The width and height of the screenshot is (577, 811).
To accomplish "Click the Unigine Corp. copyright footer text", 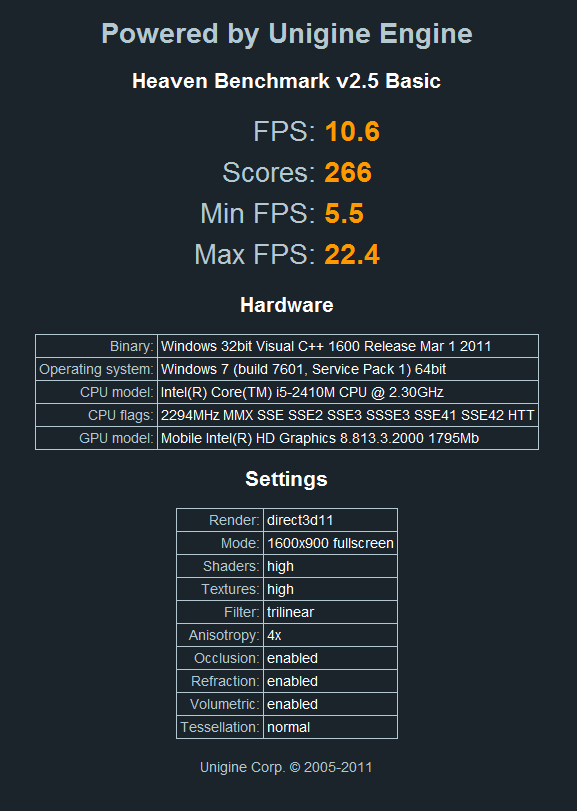I will (x=286, y=767).
